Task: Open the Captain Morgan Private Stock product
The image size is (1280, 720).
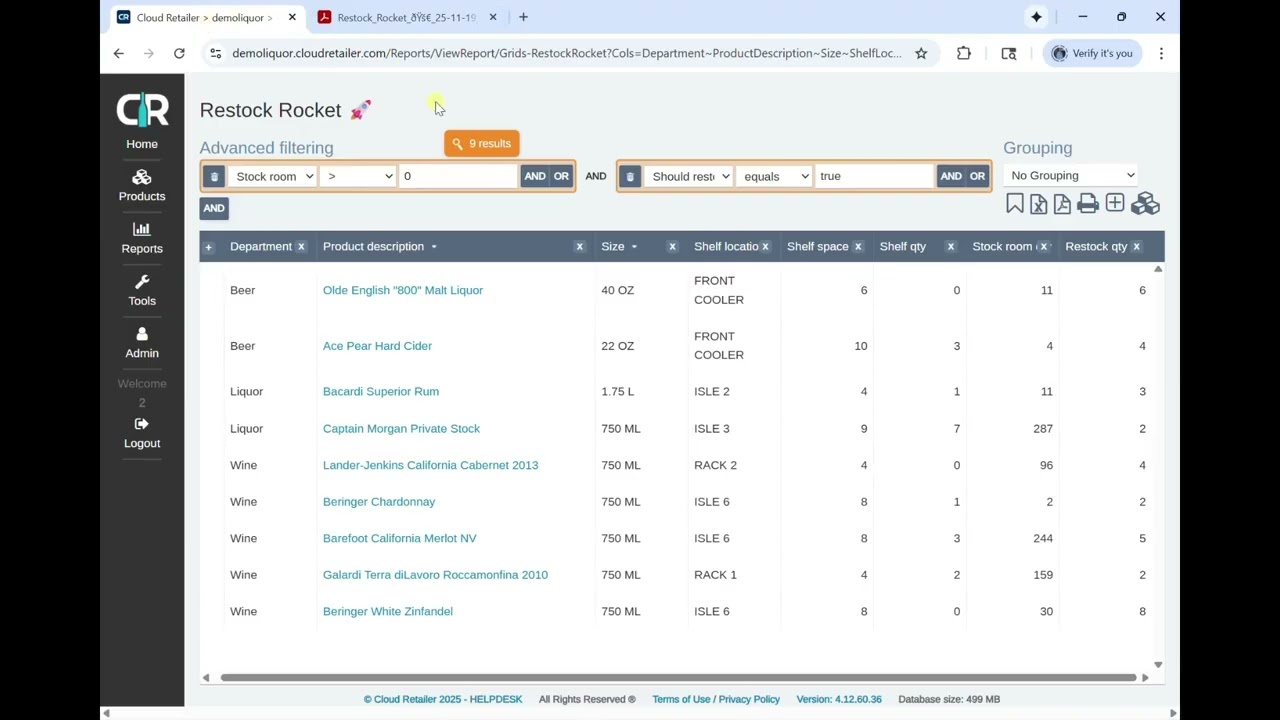Action: pos(401,428)
